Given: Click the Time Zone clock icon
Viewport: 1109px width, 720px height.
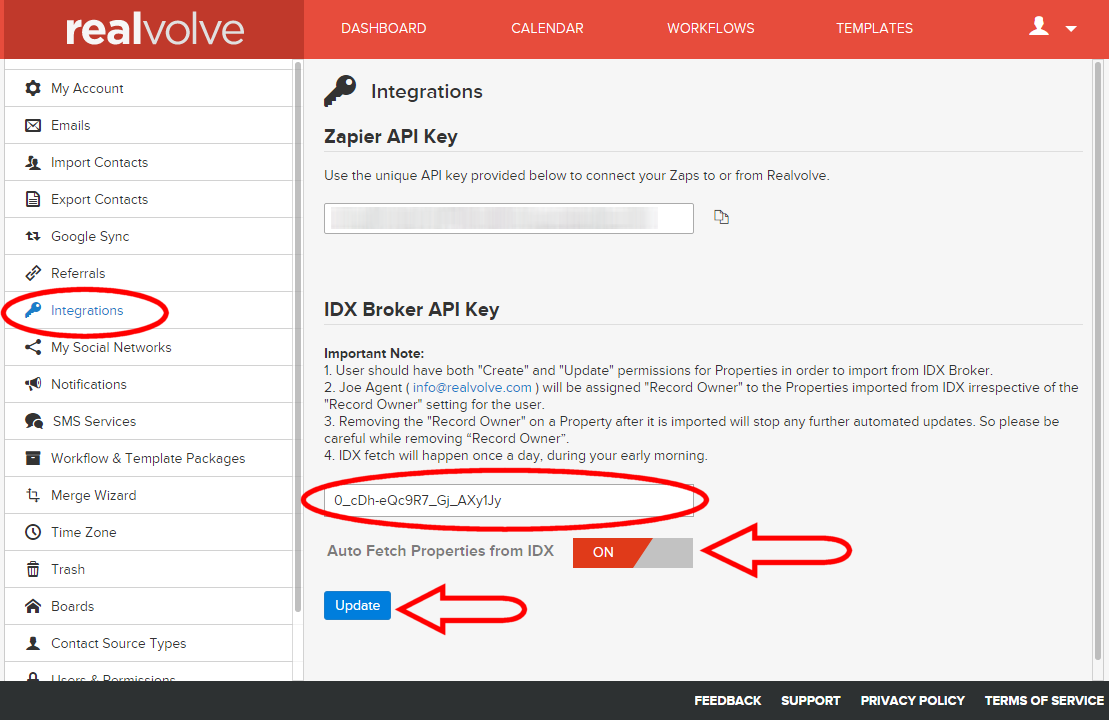Looking at the screenshot, I should [x=33, y=532].
